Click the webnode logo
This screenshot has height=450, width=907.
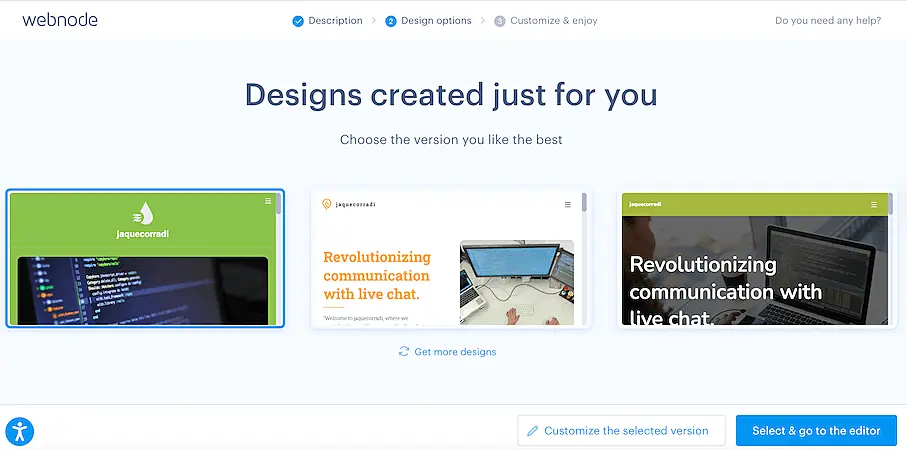click(x=60, y=20)
